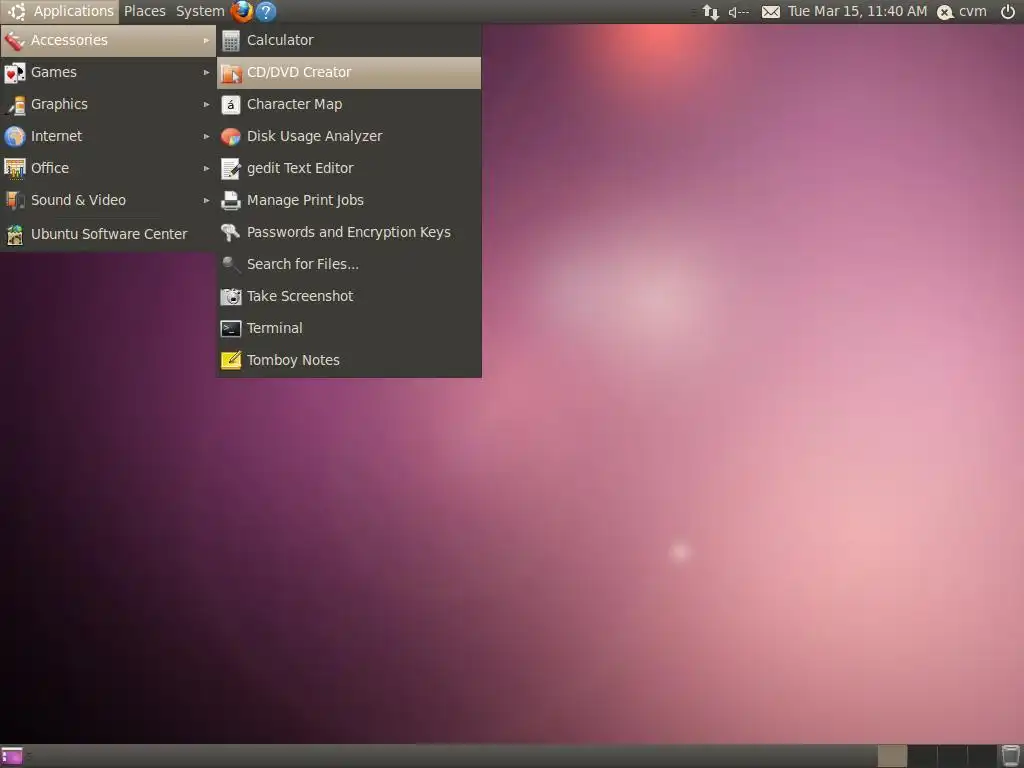Click the CD/DVD Creator icon
1024x768 pixels.
(231, 72)
